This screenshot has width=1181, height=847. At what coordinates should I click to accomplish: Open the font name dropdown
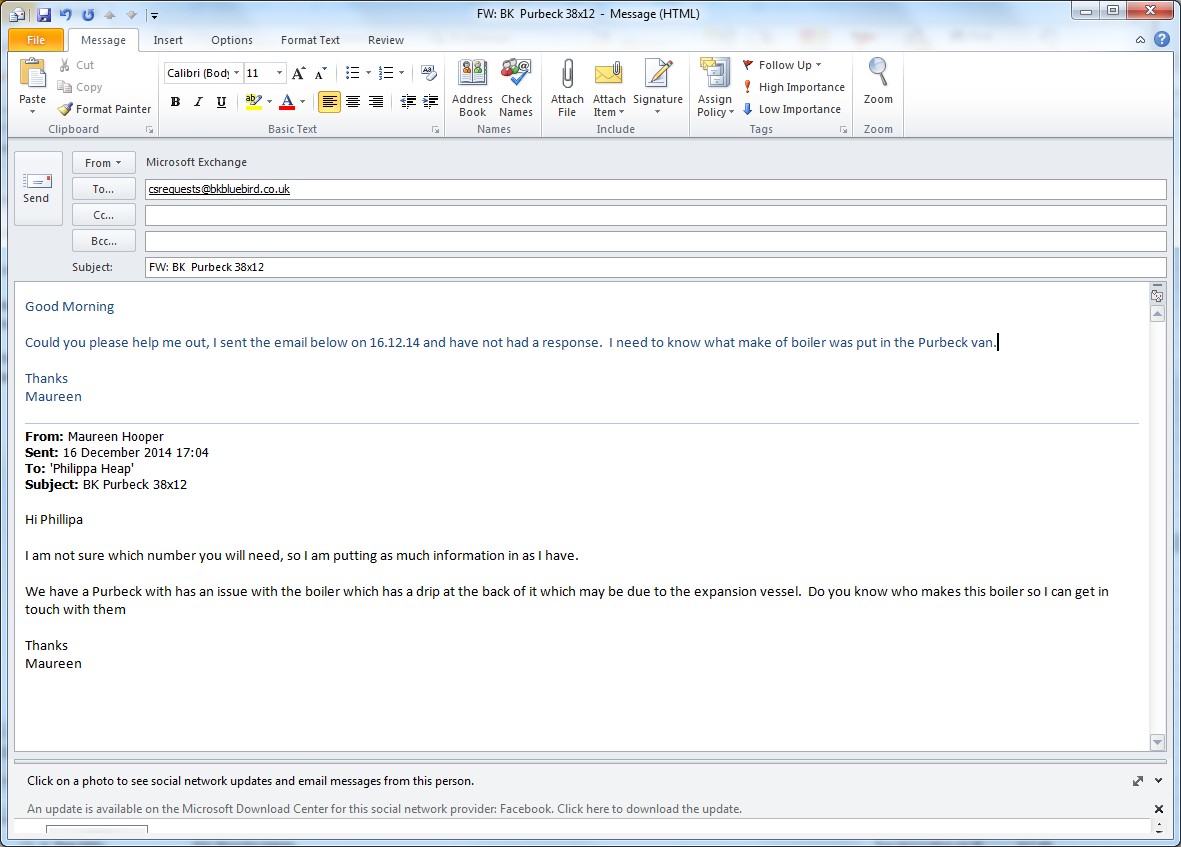[237, 73]
